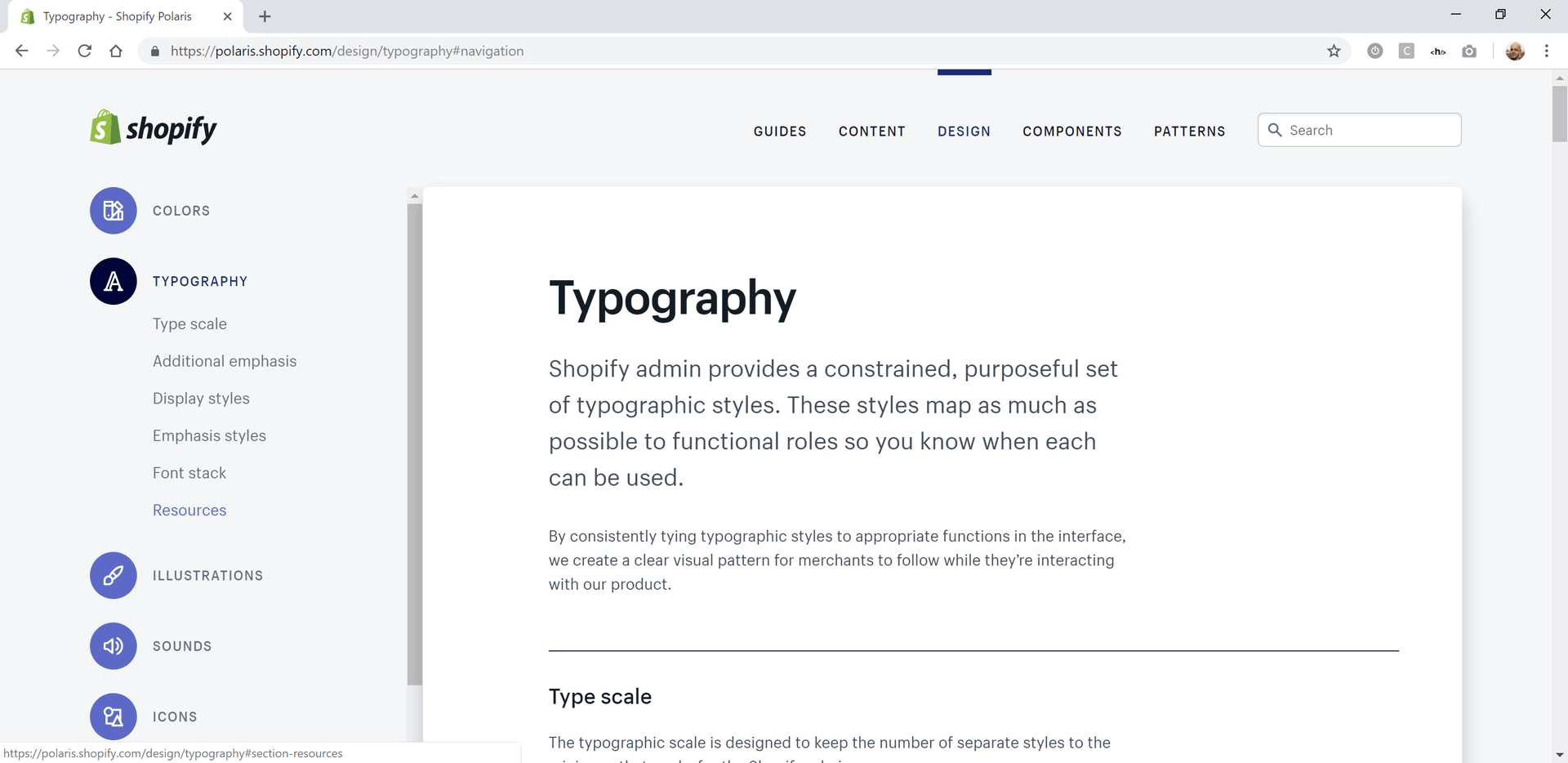Click the sidebar scrollbar thumb
The width and height of the screenshot is (1568, 763).
415,444
